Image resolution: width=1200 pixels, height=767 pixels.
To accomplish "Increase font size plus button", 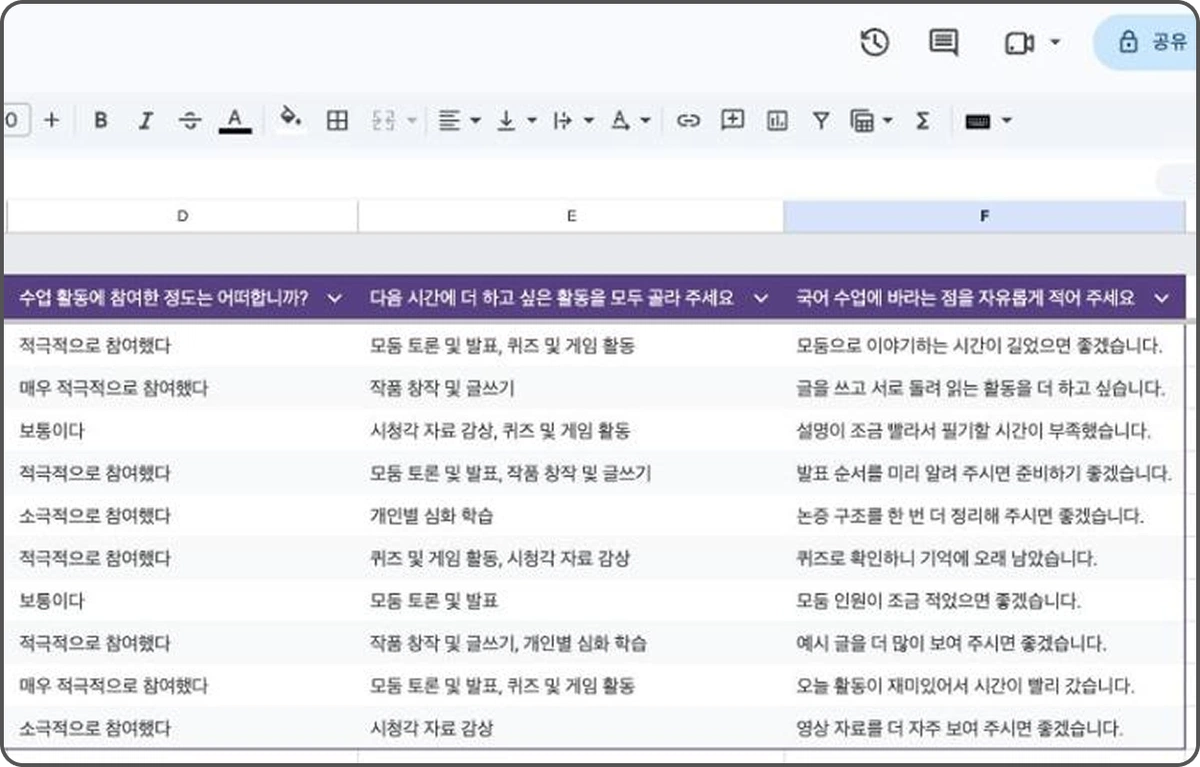I will point(52,120).
